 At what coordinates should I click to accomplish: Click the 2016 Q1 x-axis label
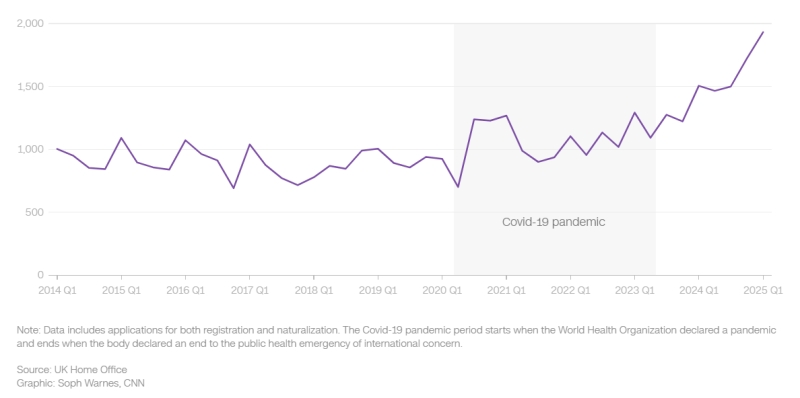click(x=185, y=290)
